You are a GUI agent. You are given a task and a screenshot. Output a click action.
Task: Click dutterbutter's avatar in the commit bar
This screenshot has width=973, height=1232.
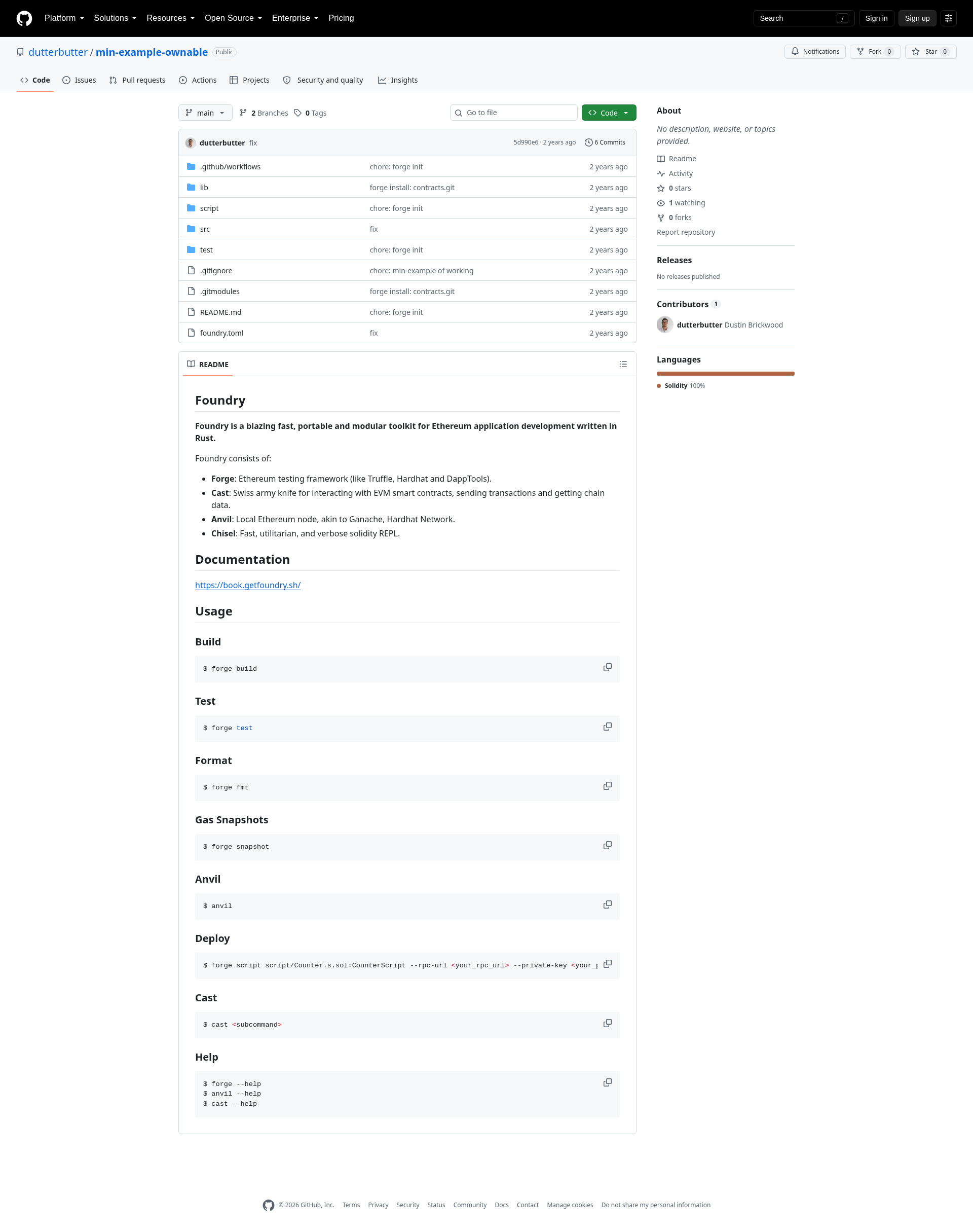point(190,142)
